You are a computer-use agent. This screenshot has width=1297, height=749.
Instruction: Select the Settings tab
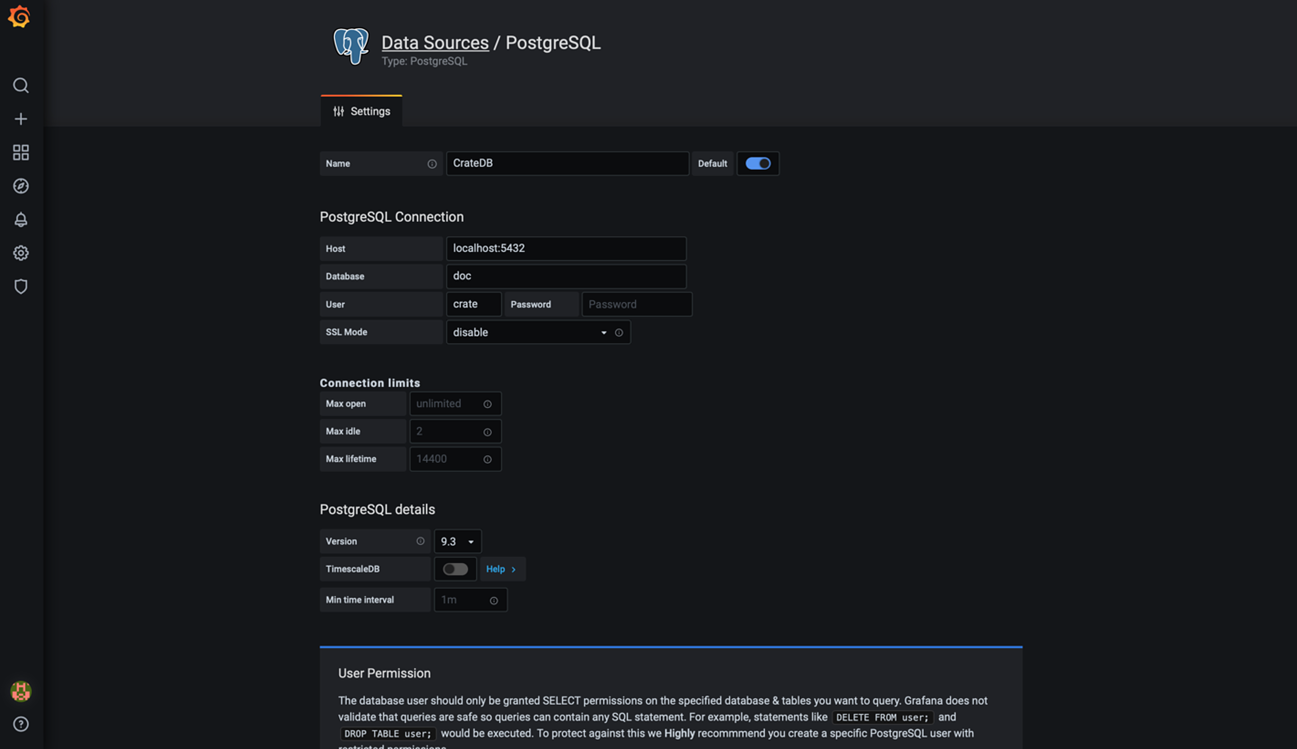[x=361, y=111]
